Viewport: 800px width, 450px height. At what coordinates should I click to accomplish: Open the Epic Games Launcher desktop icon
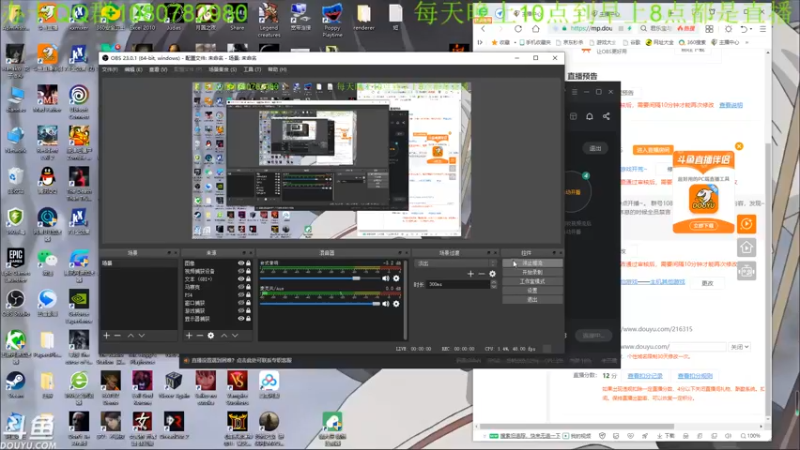(15, 264)
